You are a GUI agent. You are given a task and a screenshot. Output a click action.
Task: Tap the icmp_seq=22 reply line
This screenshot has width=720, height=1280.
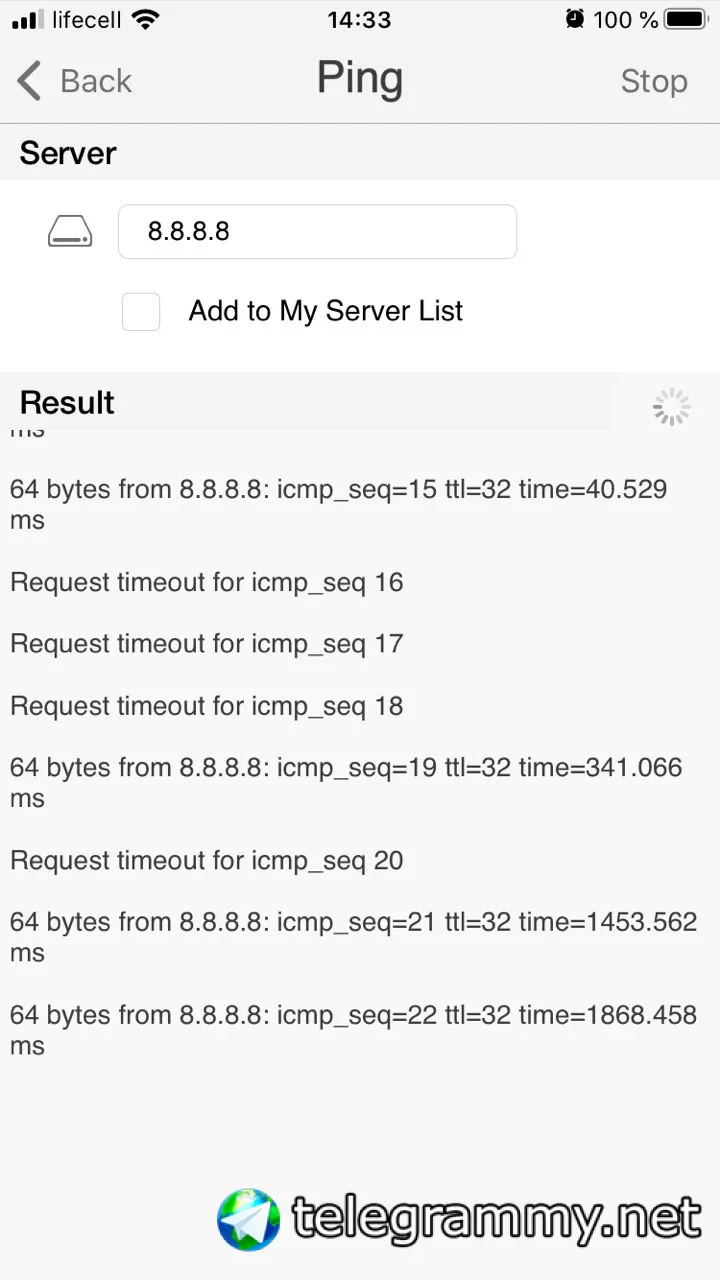(353, 1030)
